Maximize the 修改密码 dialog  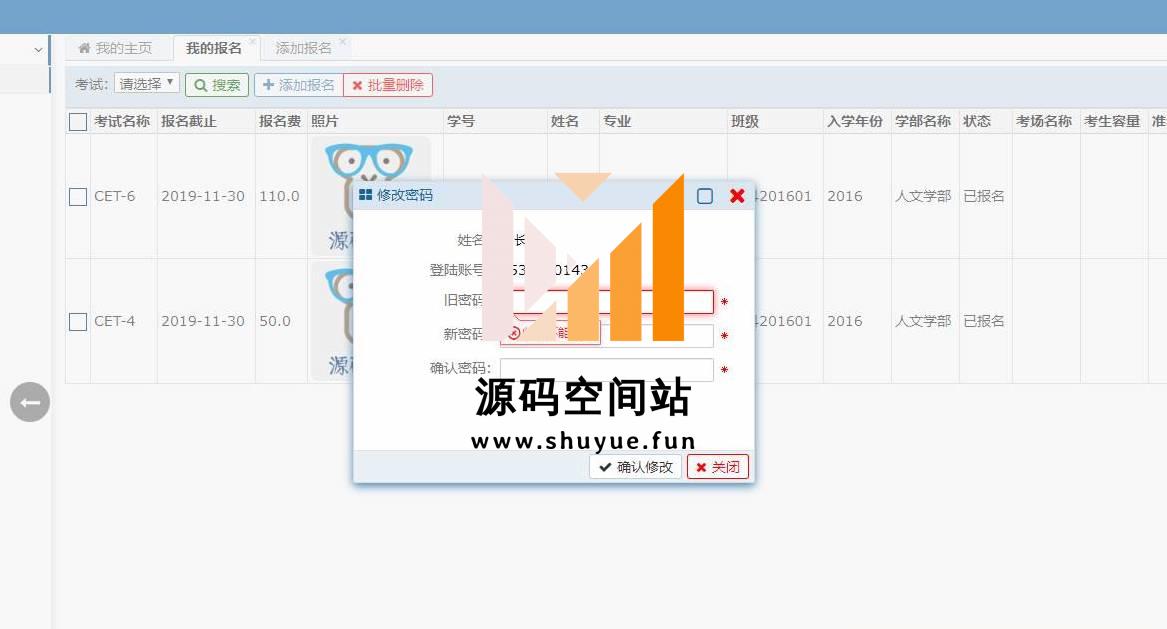point(705,196)
